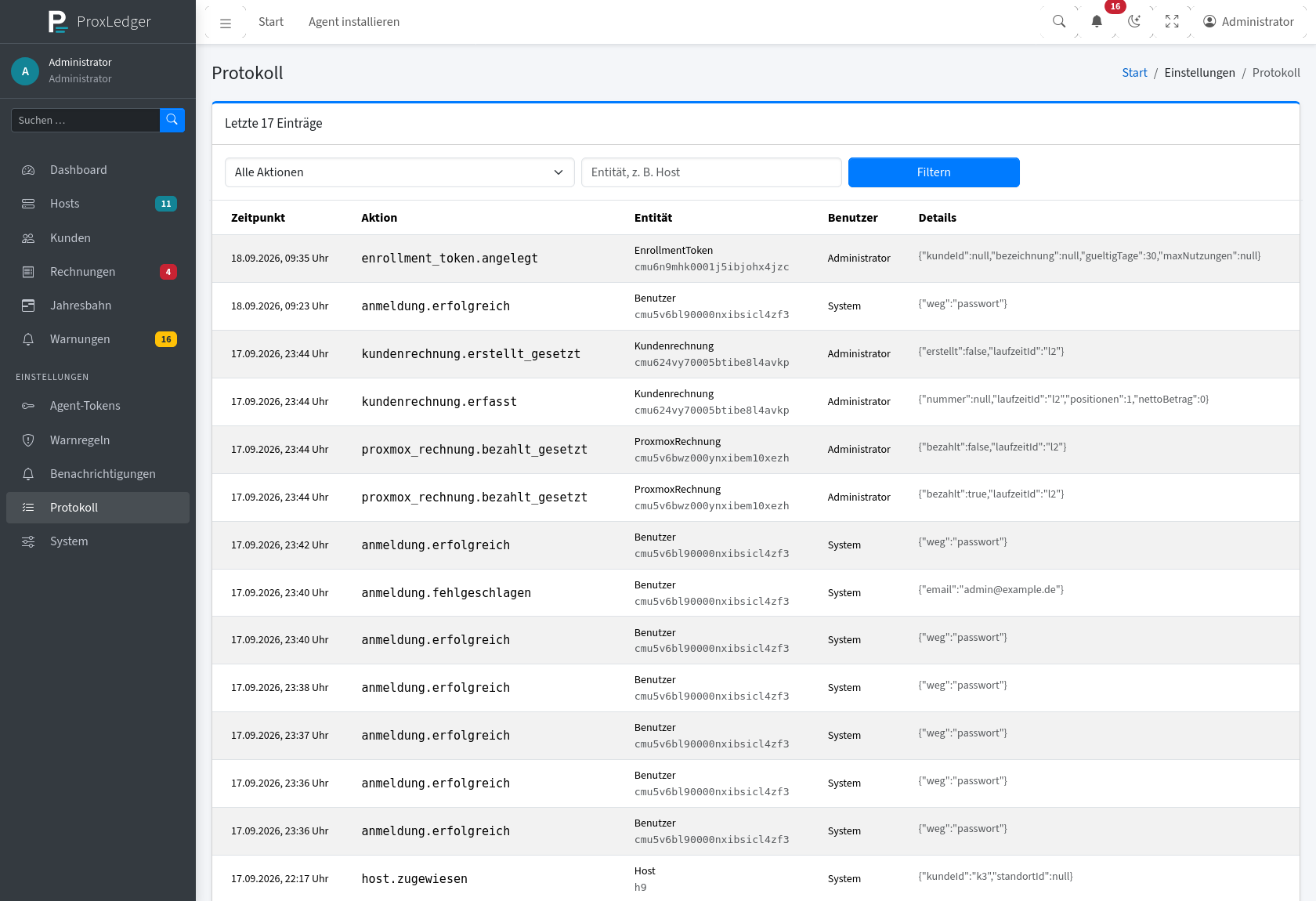Click the Filtern button
This screenshot has height=901, width=1316.
click(934, 172)
